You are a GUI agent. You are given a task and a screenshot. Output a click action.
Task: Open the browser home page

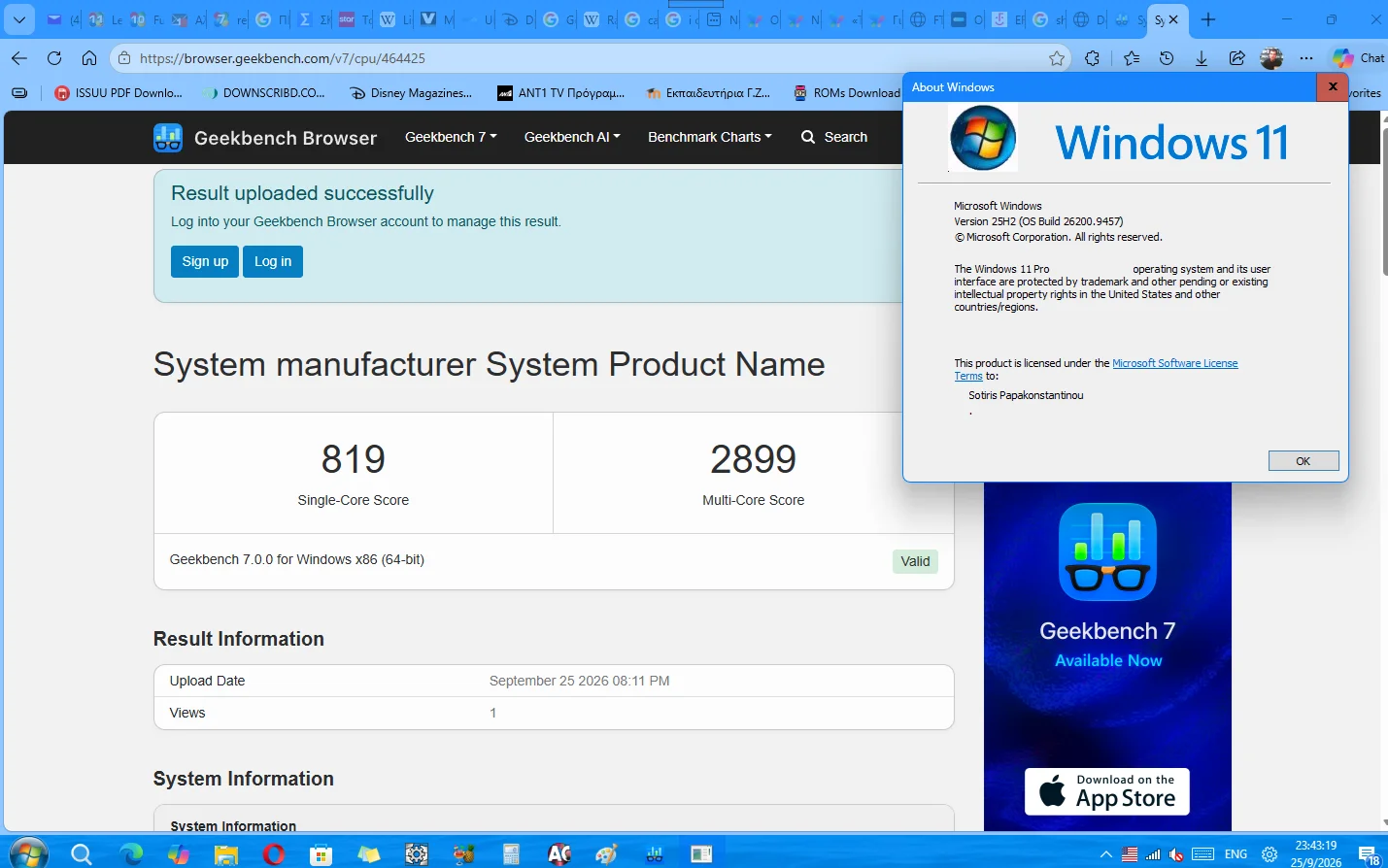[x=89, y=58]
